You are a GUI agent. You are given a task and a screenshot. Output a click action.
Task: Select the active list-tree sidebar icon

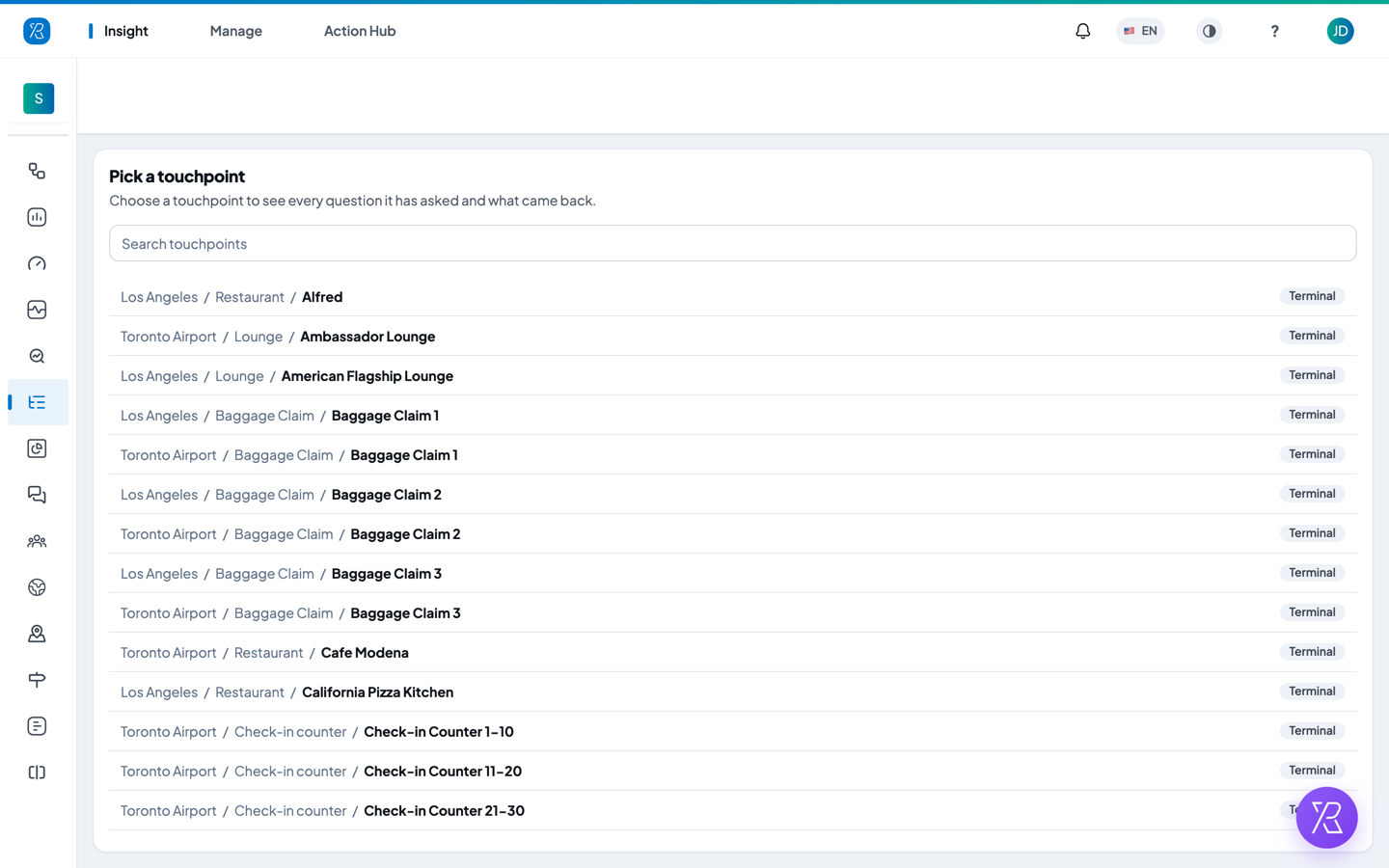point(37,402)
